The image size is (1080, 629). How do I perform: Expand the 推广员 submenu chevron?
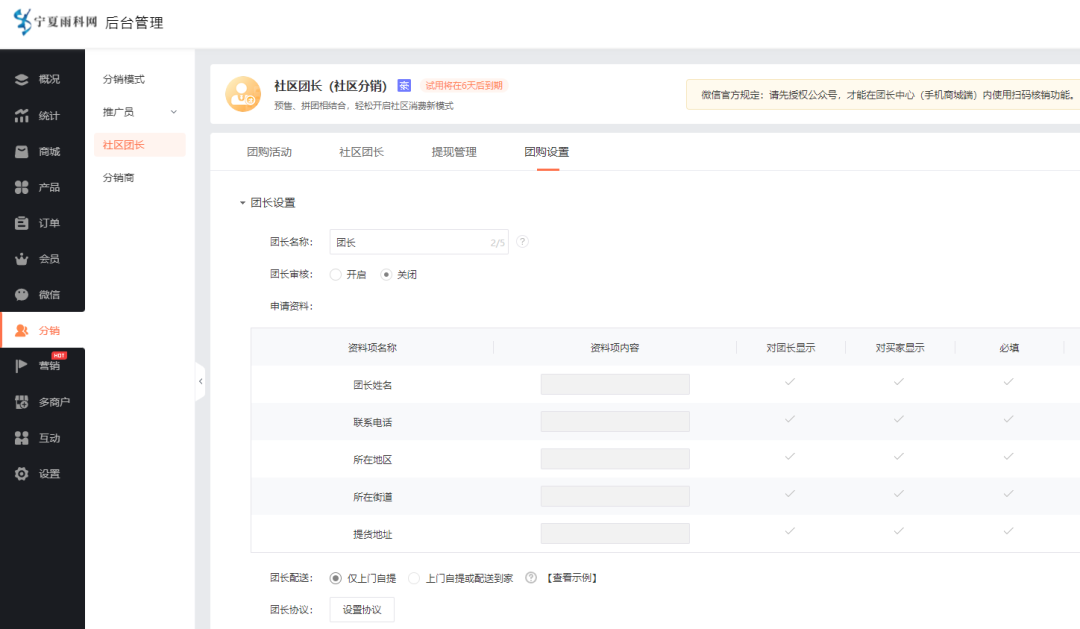pyautogui.click(x=174, y=112)
